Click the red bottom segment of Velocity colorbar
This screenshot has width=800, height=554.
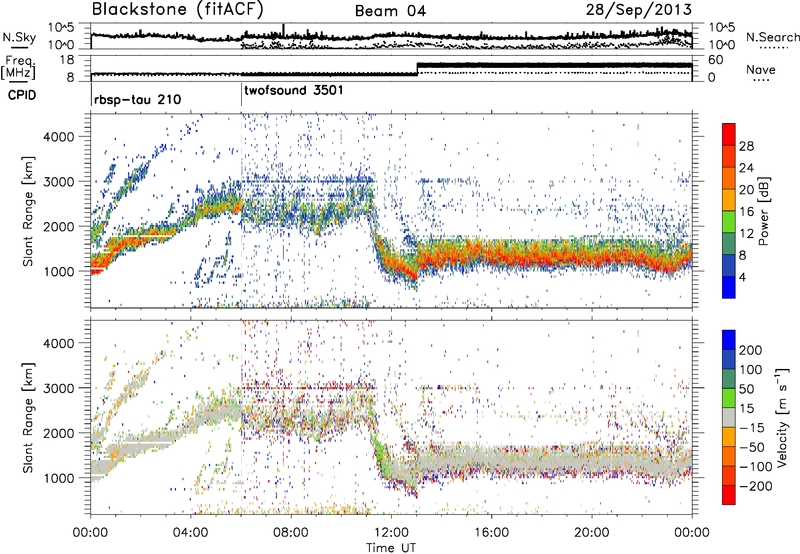729,495
